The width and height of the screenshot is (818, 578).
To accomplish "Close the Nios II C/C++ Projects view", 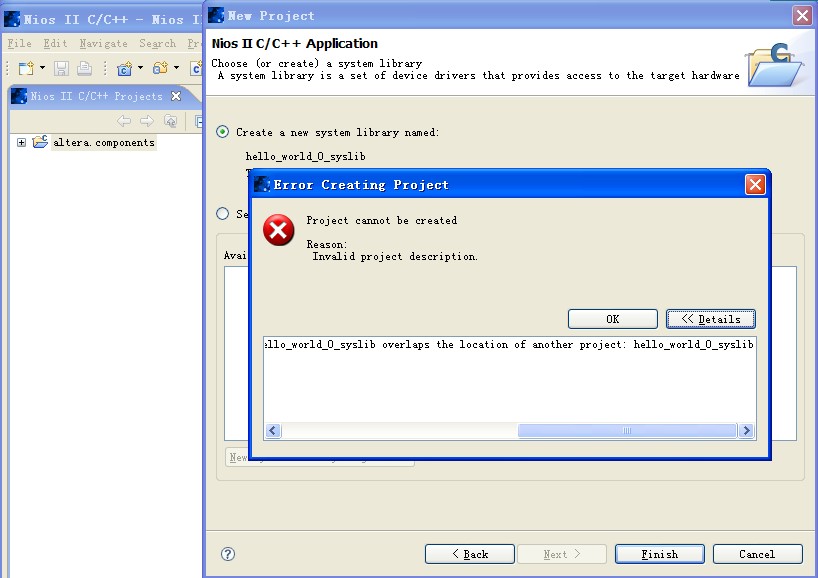I will (x=176, y=96).
